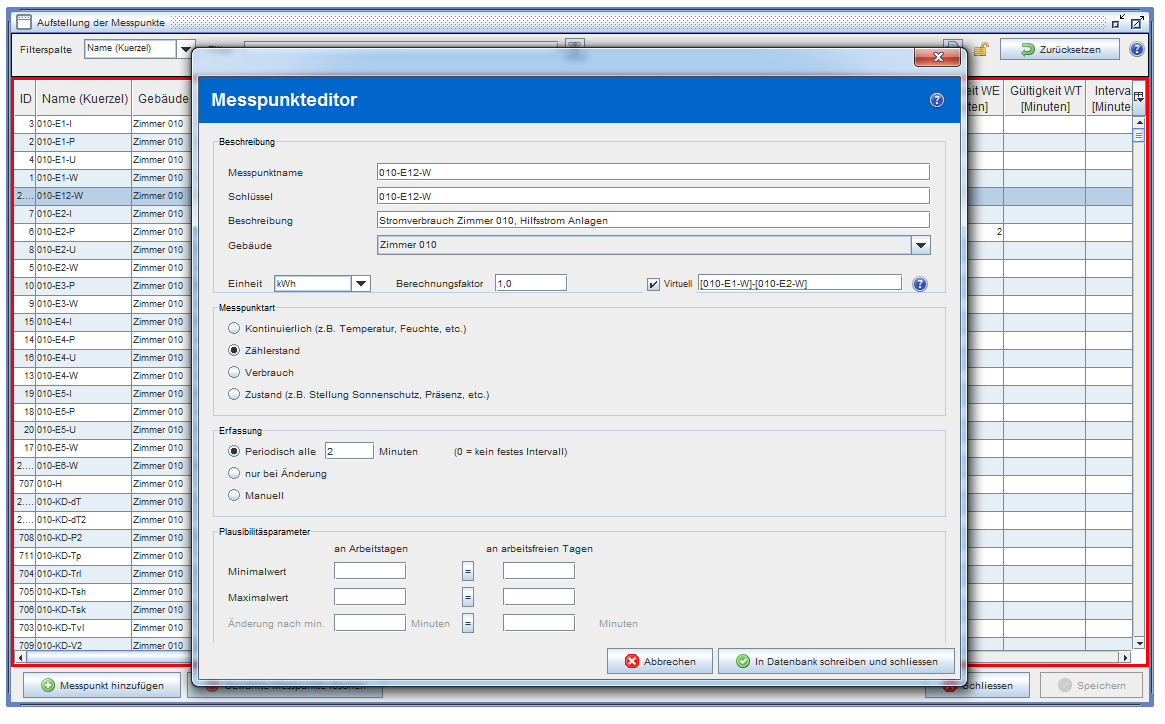Viewport: 1165px width, 724px height.
Task: Expand the Einheit unit dropdown
Action: point(361,284)
